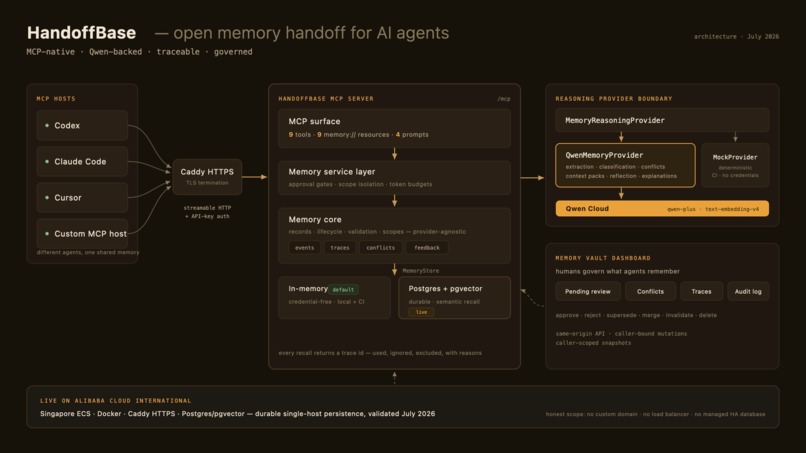Select the conflicts chip in Memory core

(380, 248)
